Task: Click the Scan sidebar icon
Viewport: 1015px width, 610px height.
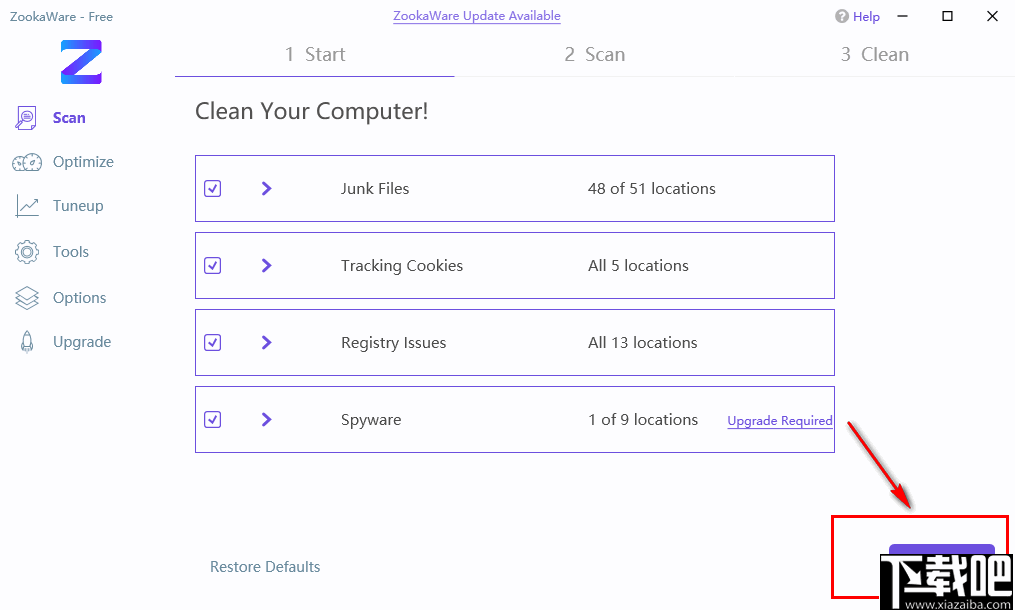Action: 26,118
